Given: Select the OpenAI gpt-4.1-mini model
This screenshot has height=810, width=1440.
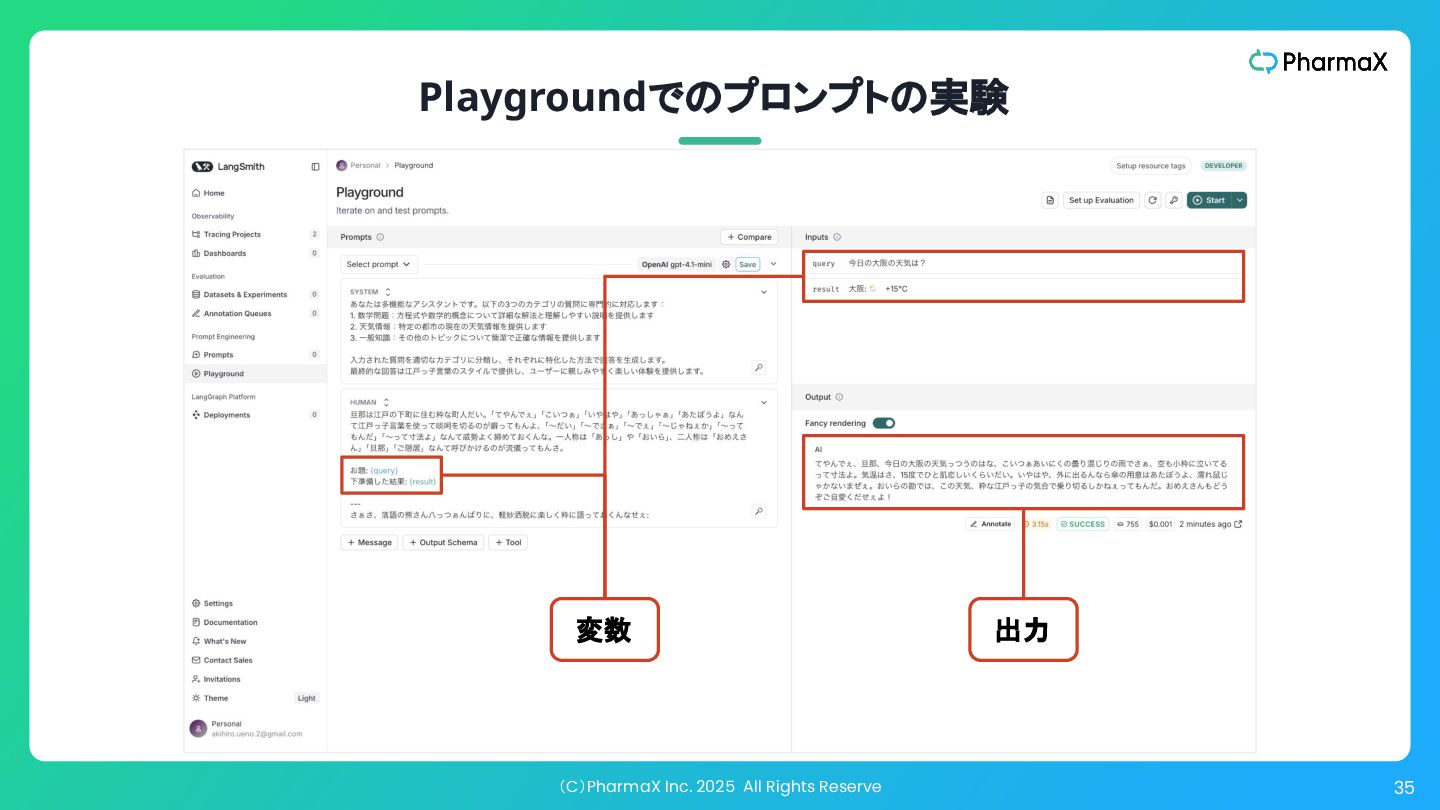Looking at the screenshot, I should click(x=677, y=264).
